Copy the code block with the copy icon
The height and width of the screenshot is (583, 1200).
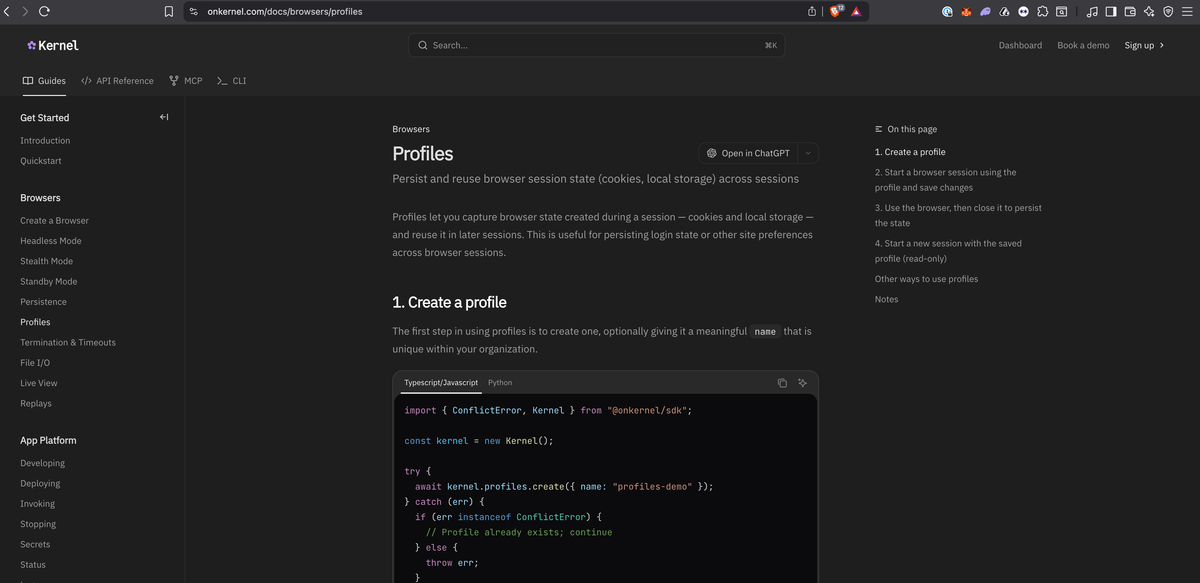[x=782, y=383]
